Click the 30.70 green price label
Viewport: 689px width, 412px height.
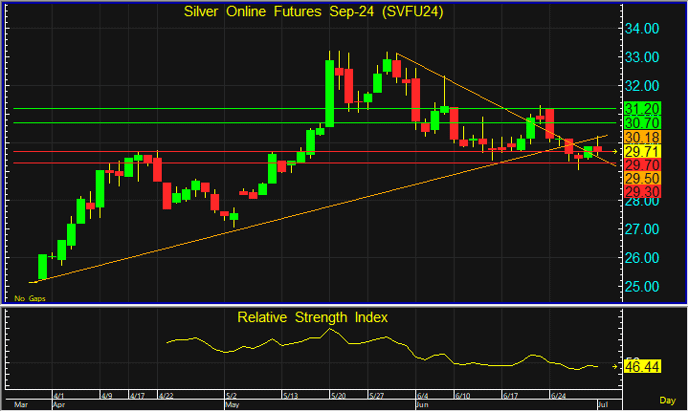pos(641,122)
